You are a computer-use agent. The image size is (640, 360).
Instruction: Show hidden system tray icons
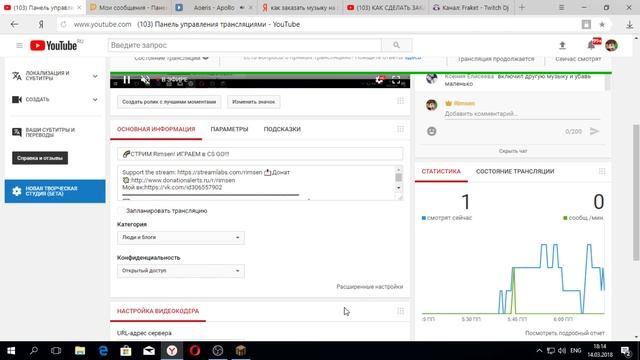tap(539, 351)
